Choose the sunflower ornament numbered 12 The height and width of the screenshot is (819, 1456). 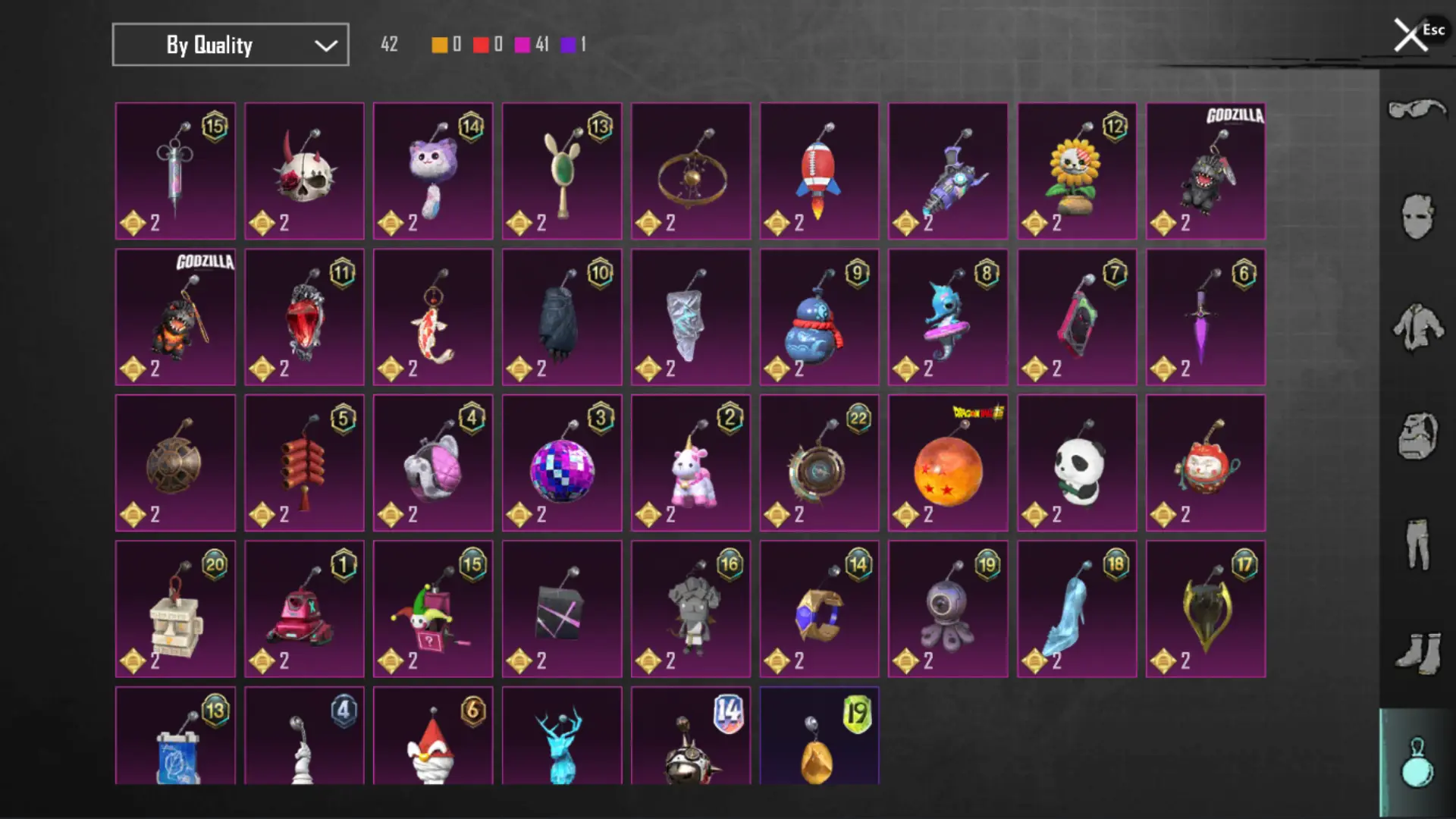1077,171
